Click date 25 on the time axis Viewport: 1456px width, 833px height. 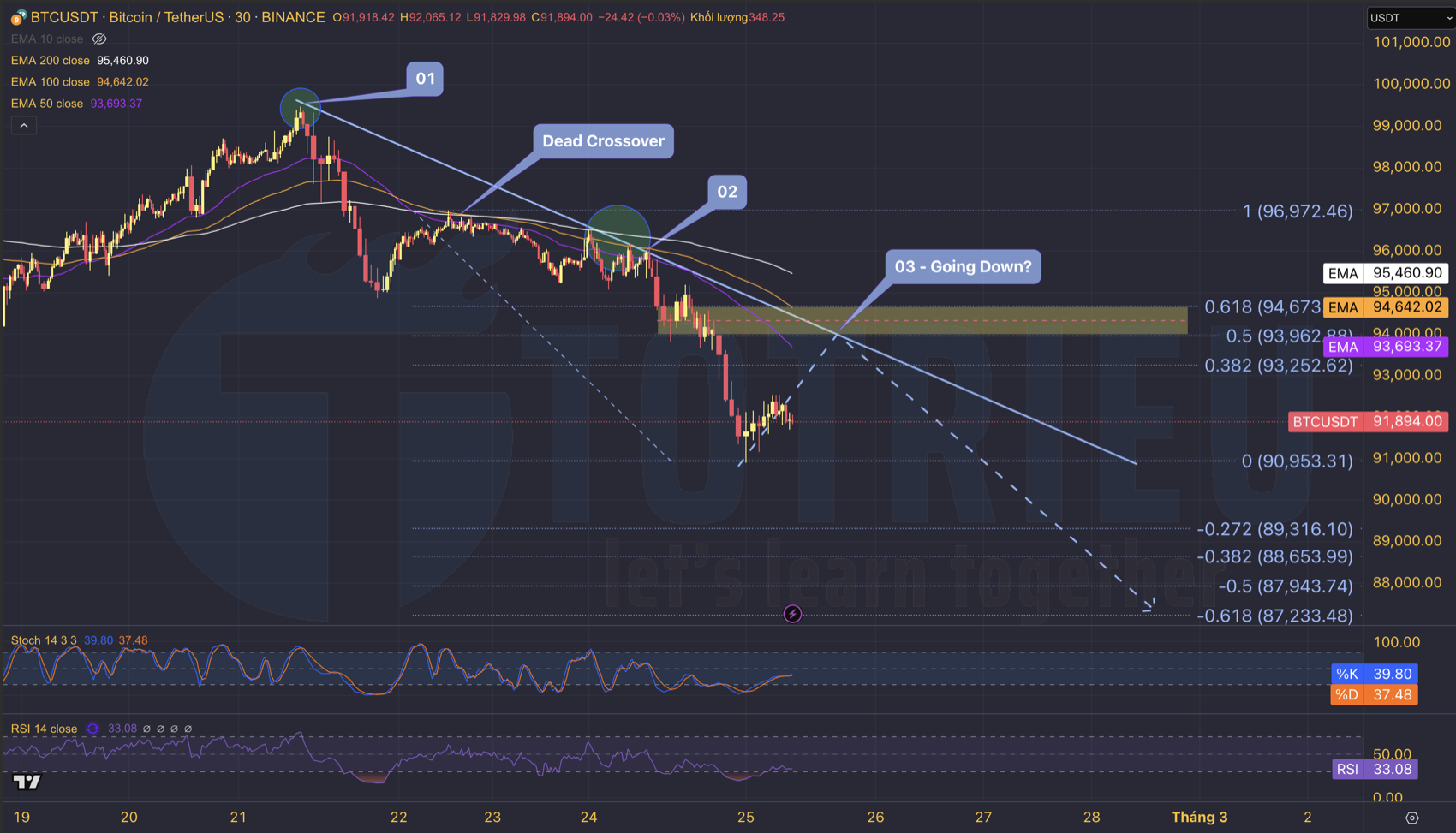[746, 817]
